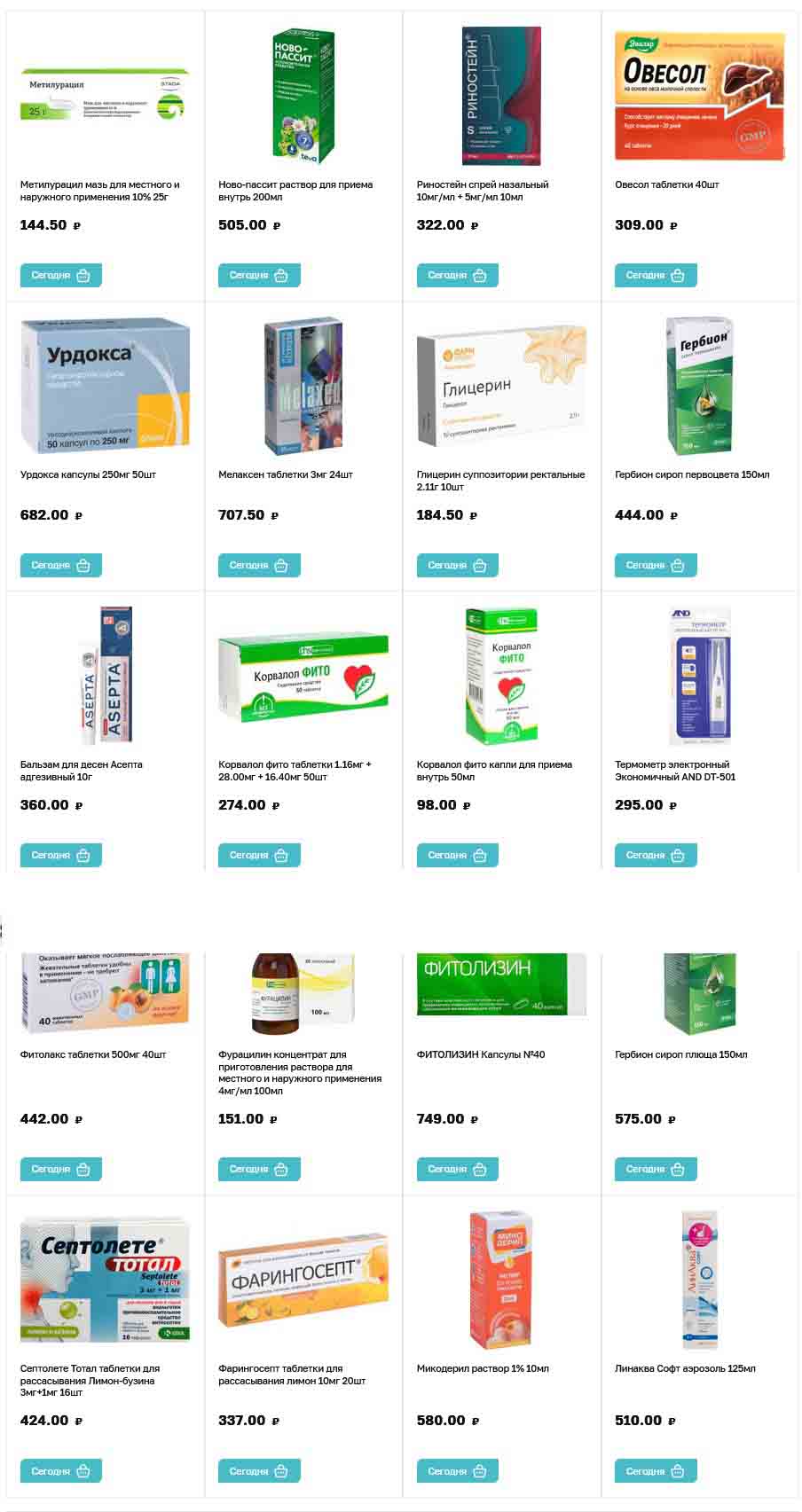Open Фурацилин концентрат product title link

[x=300, y=1073]
